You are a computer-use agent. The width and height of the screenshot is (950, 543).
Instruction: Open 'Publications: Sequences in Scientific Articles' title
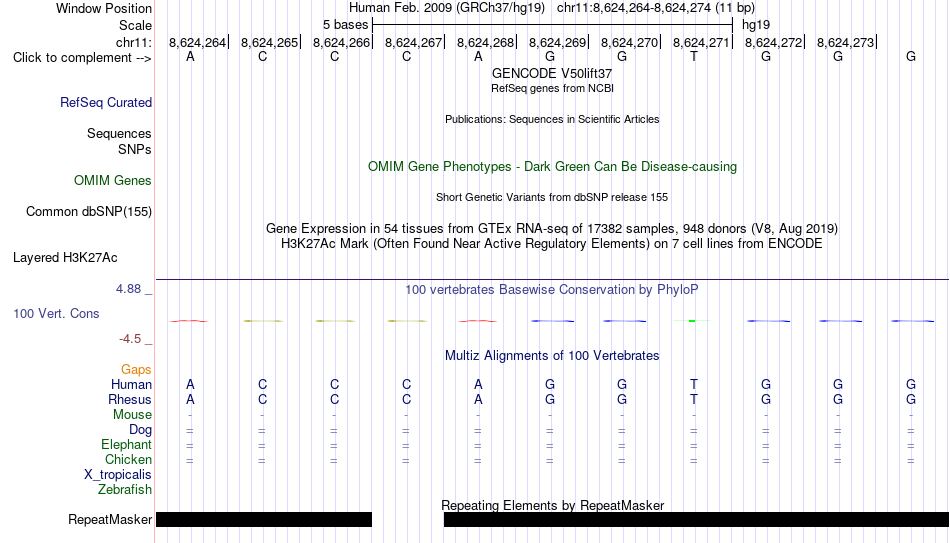552,119
